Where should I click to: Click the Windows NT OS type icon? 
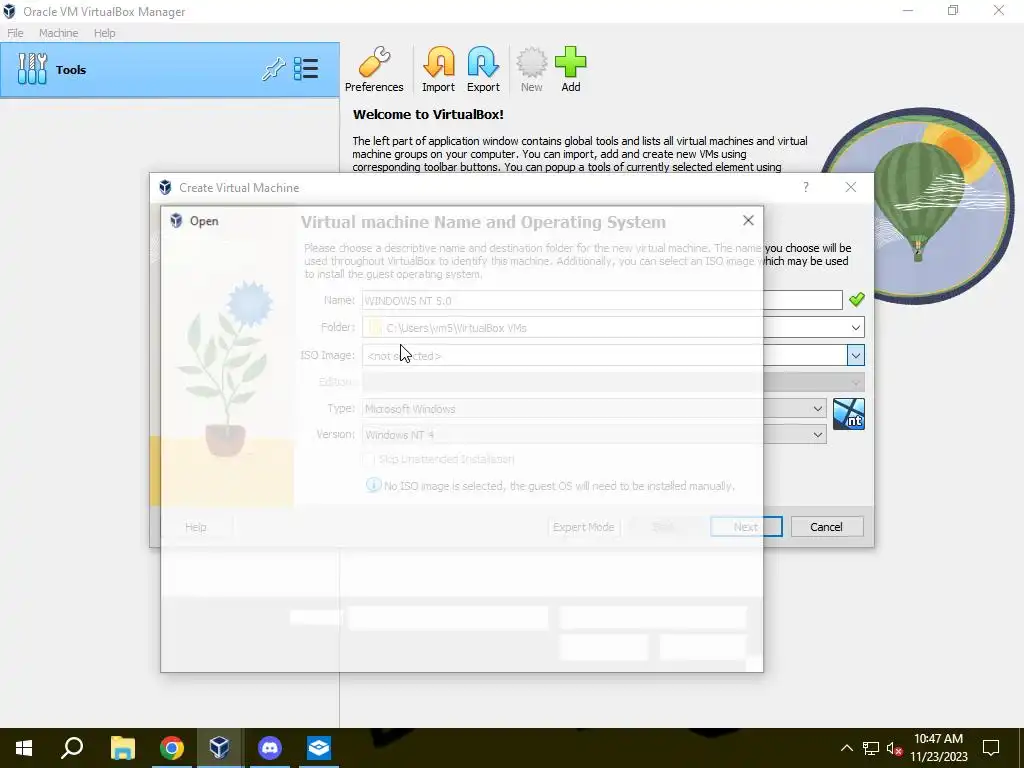[x=849, y=414]
